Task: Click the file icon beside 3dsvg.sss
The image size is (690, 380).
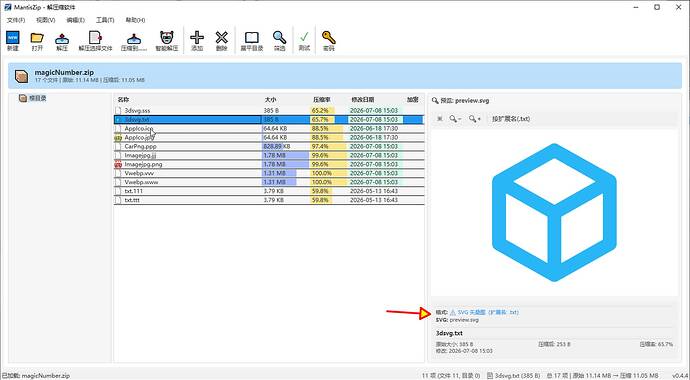Action: pos(118,111)
